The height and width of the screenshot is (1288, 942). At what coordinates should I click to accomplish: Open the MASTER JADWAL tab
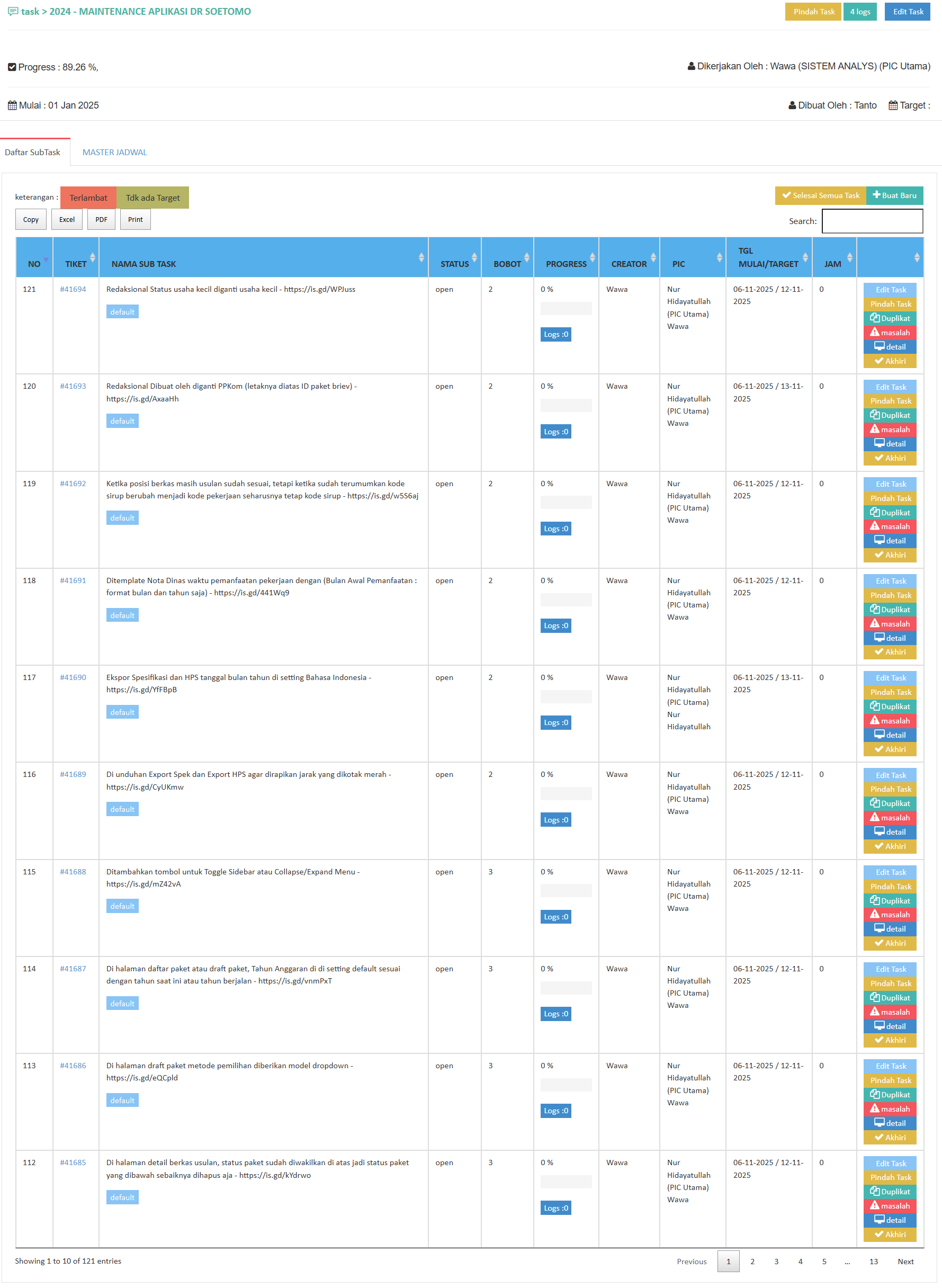click(114, 152)
